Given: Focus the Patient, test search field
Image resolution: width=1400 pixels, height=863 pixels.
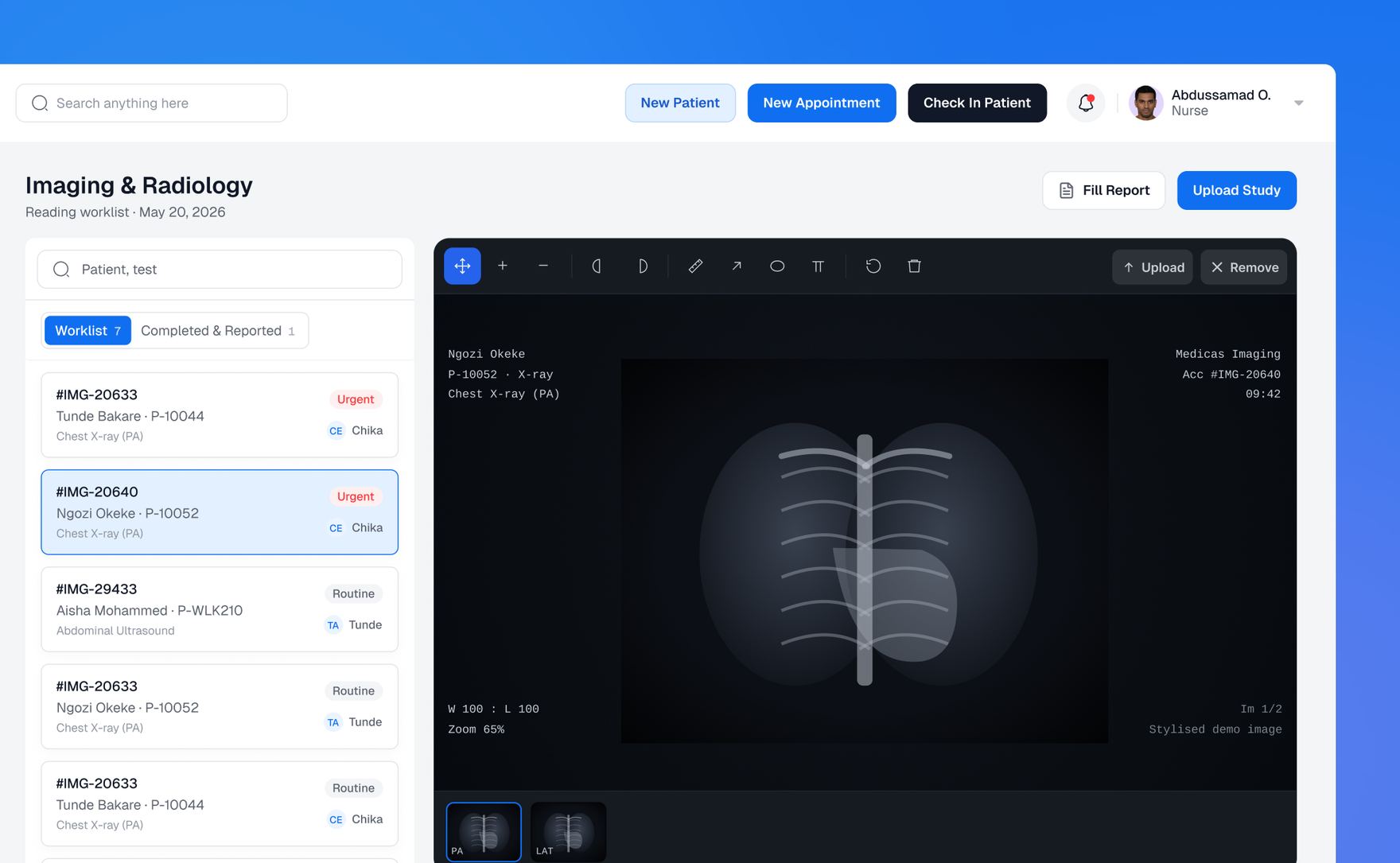Looking at the screenshot, I should point(220,270).
